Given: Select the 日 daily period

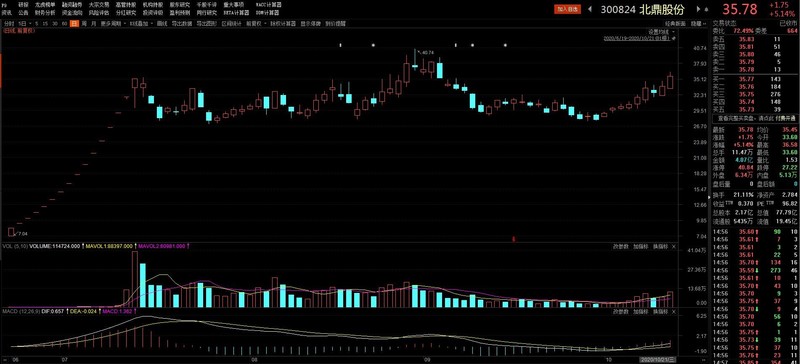Looking at the screenshot, I should click(x=74, y=23).
